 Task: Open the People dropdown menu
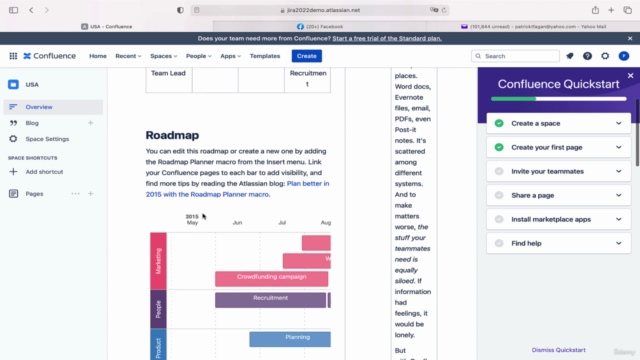click(199, 56)
